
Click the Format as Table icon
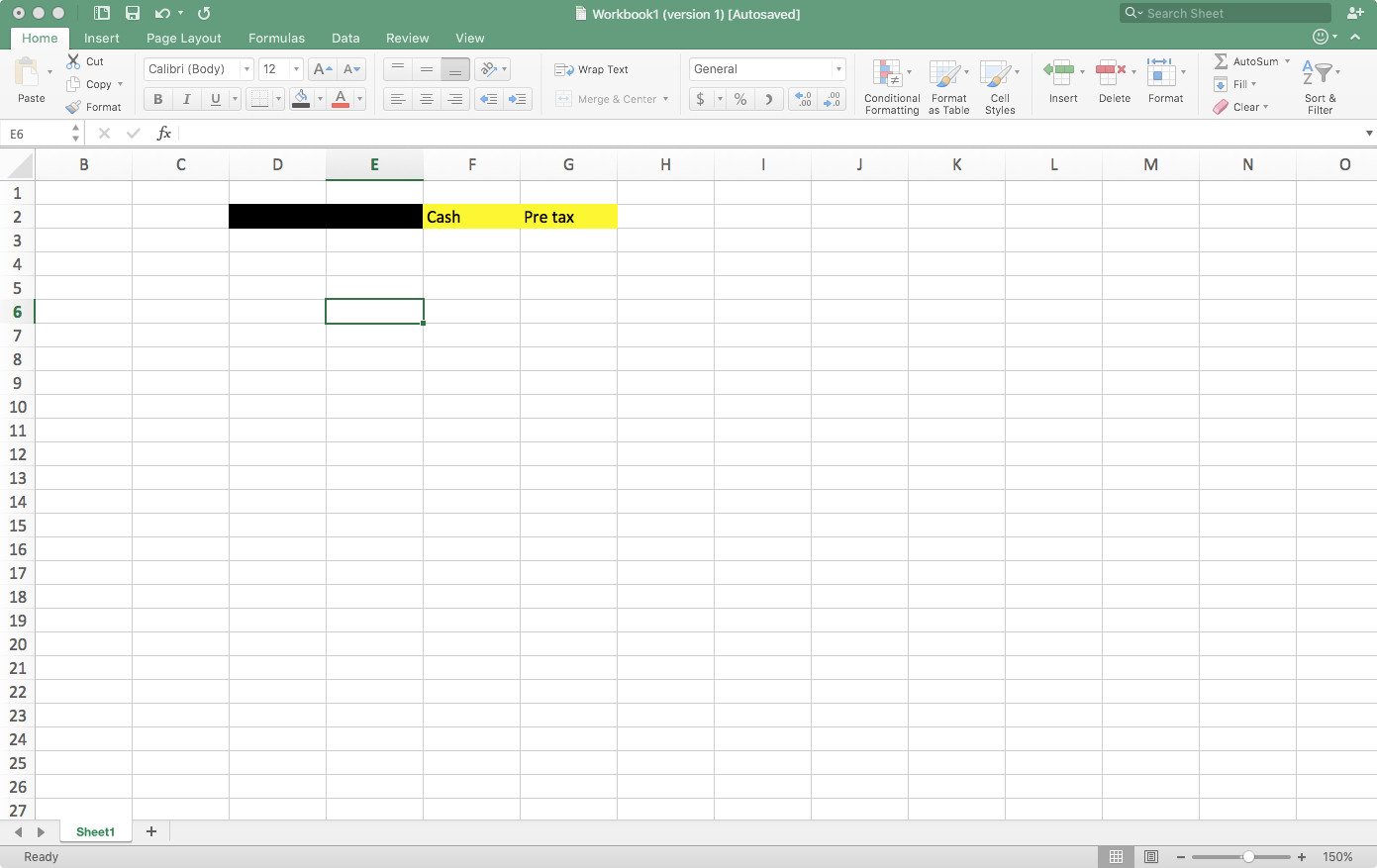pyautogui.click(x=947, y=86)
